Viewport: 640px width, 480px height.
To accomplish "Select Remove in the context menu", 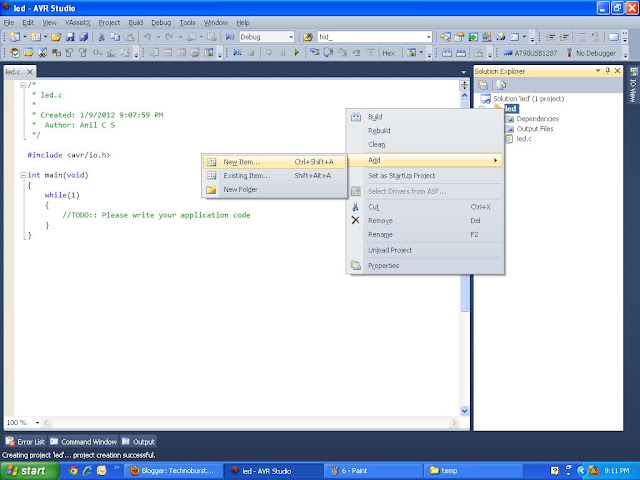I will coord(424,221).
